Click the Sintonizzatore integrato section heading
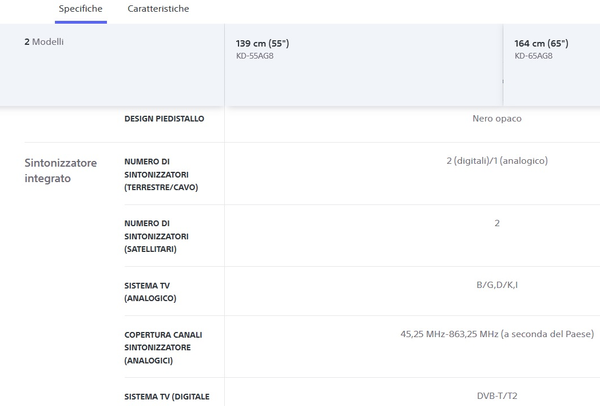The image size is (600, 406). pyautogui.click(x=62, y=170)
